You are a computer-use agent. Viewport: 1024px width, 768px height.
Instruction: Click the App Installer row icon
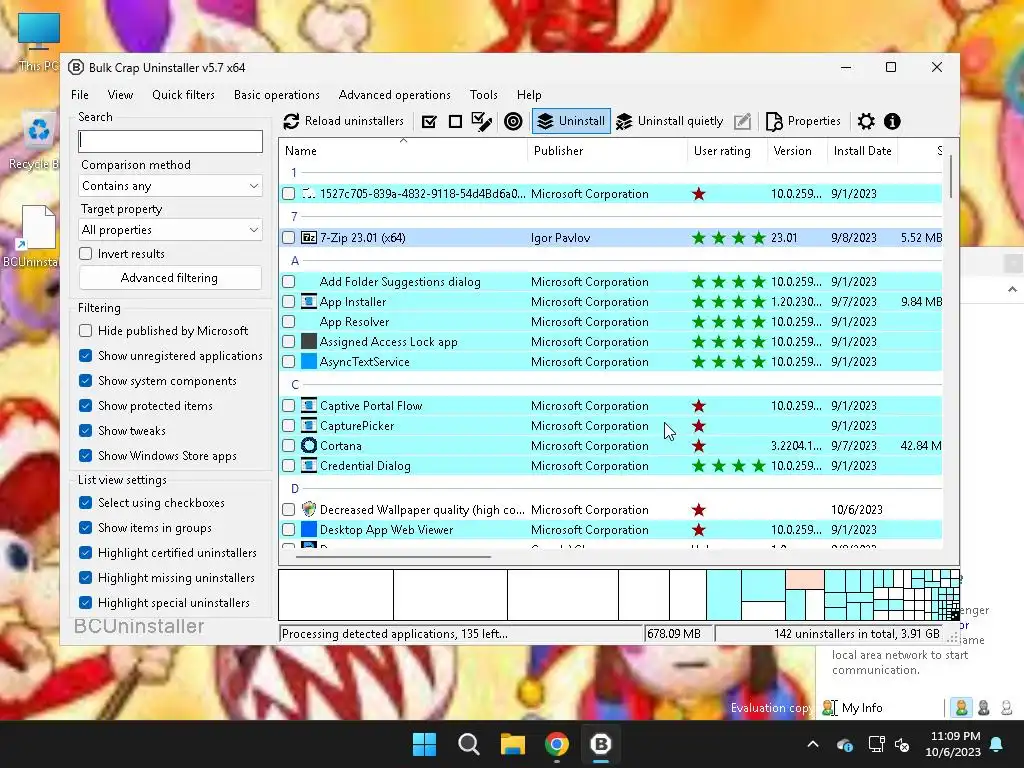click(309, 302)
